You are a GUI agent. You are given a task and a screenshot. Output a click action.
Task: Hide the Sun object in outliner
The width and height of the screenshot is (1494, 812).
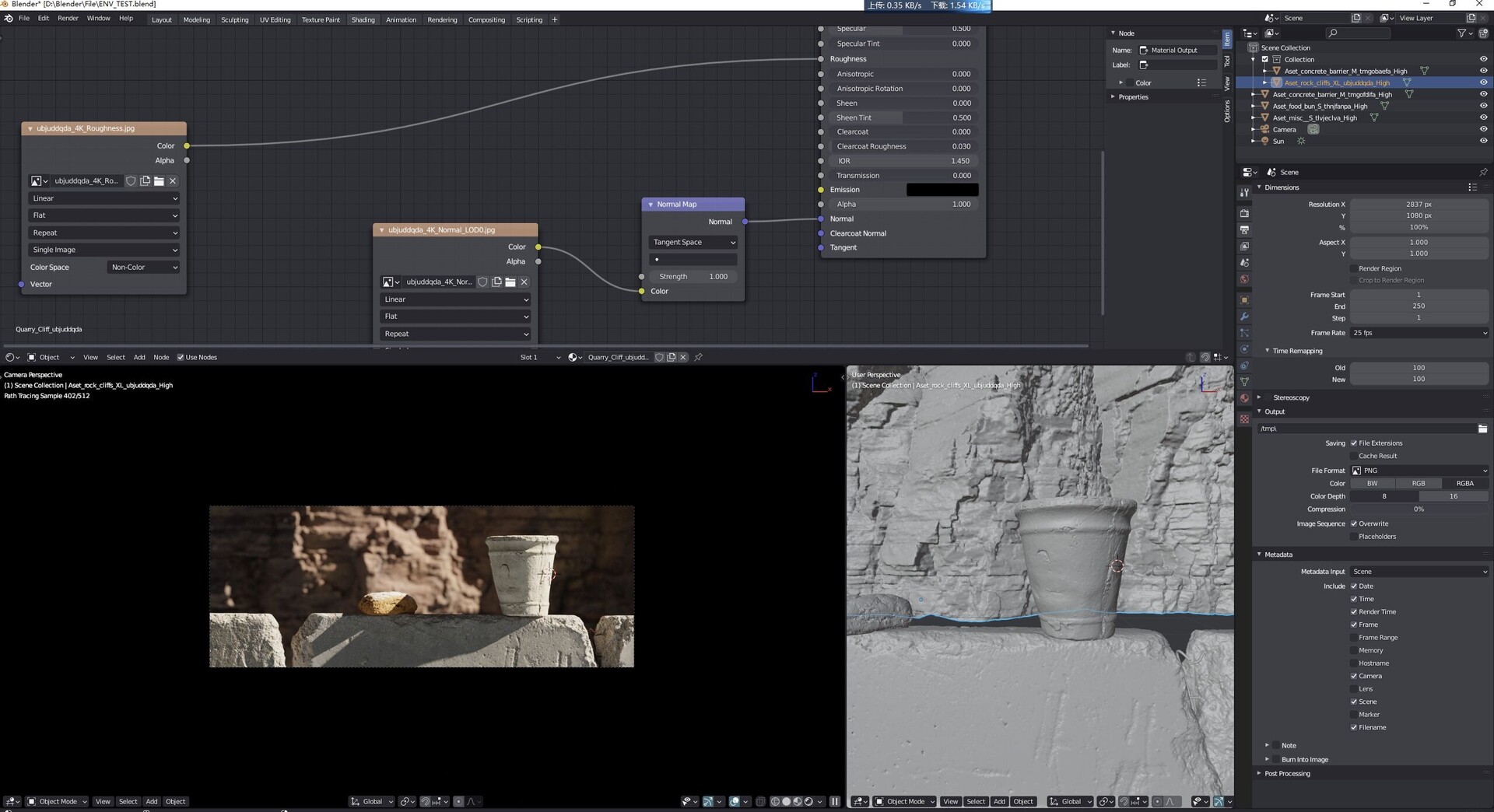(x=1483, y=141)
